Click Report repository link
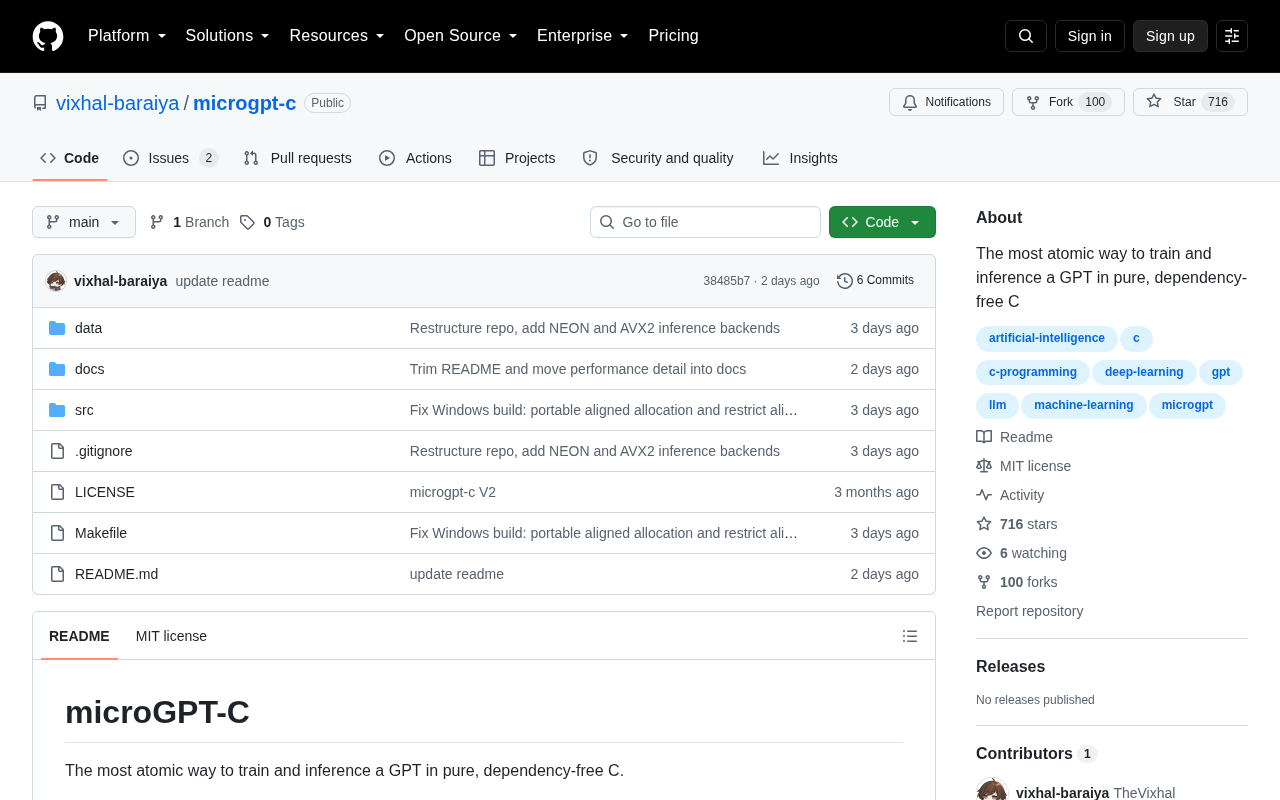1280x800 pixels. 1029,611
